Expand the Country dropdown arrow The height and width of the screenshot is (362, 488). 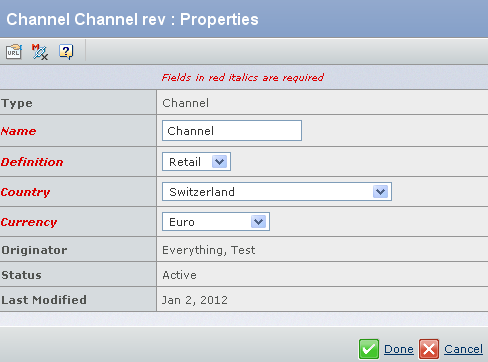click(381, 192)
